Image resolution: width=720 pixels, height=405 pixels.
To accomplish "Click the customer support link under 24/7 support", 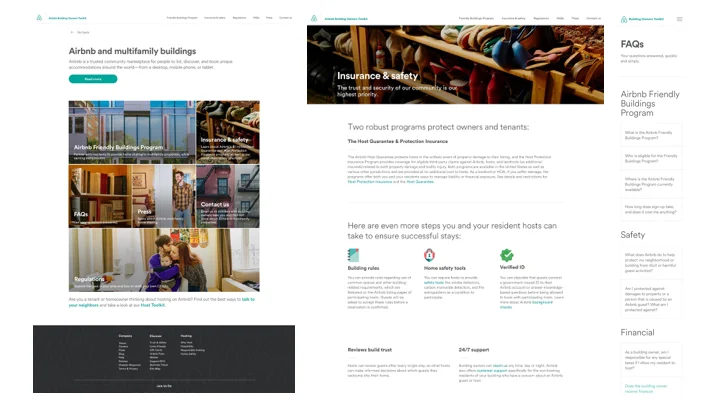I will coord(492,371).
